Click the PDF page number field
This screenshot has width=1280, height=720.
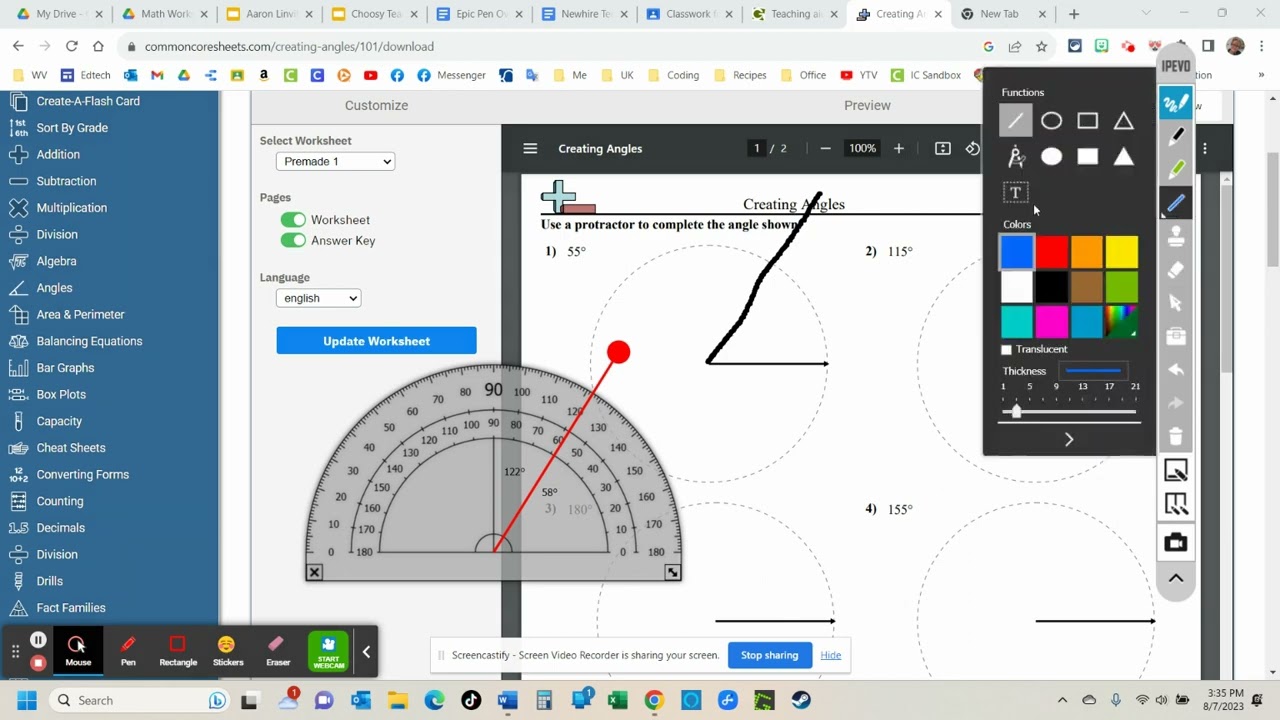pos(757,148)
